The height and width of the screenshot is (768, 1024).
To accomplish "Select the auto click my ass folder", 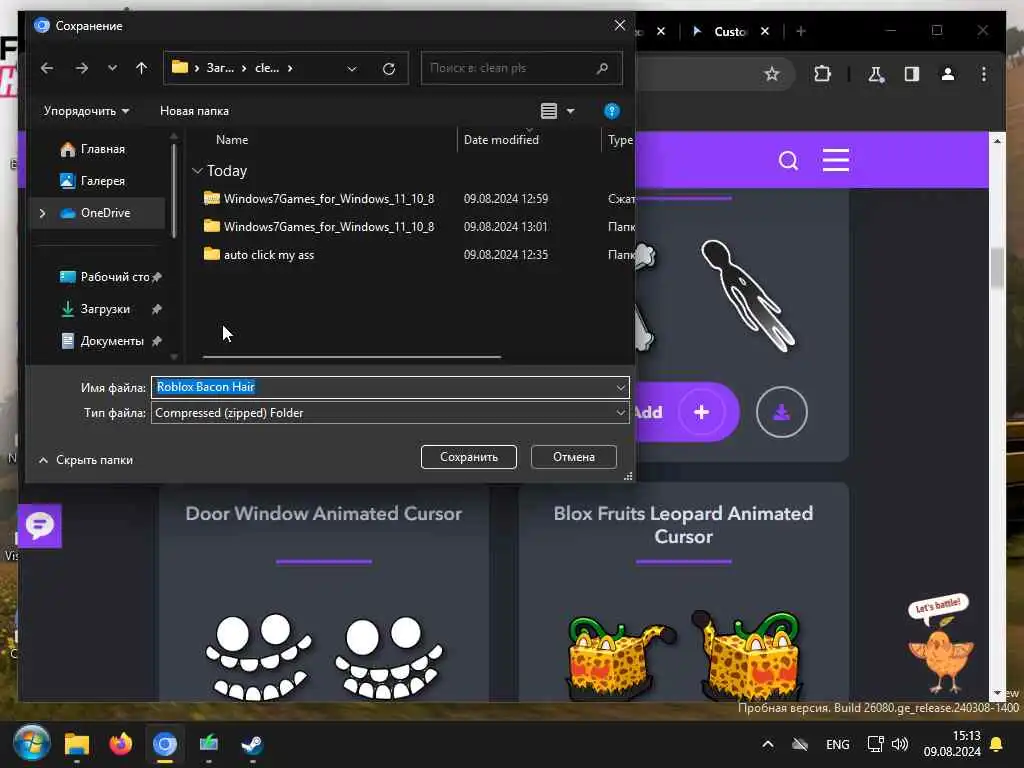I will coord(259,255).
